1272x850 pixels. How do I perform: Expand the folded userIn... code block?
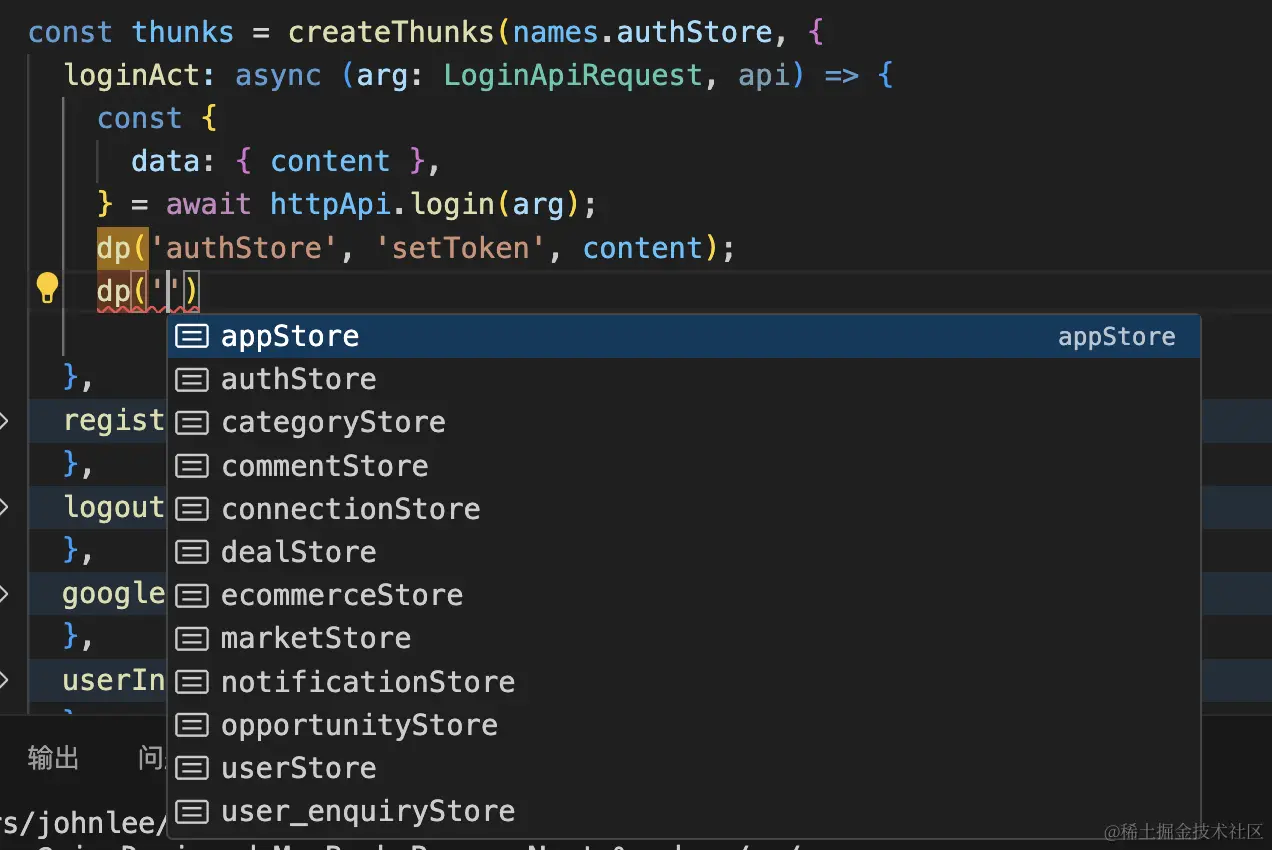5,680
